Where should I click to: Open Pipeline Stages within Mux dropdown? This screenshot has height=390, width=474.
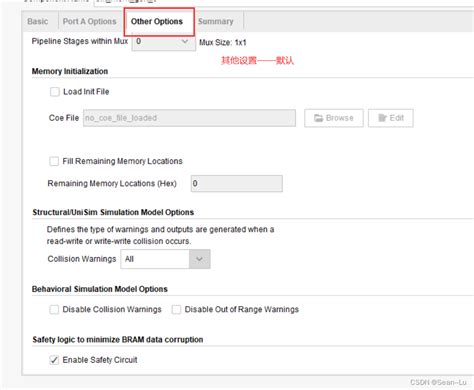164,42
